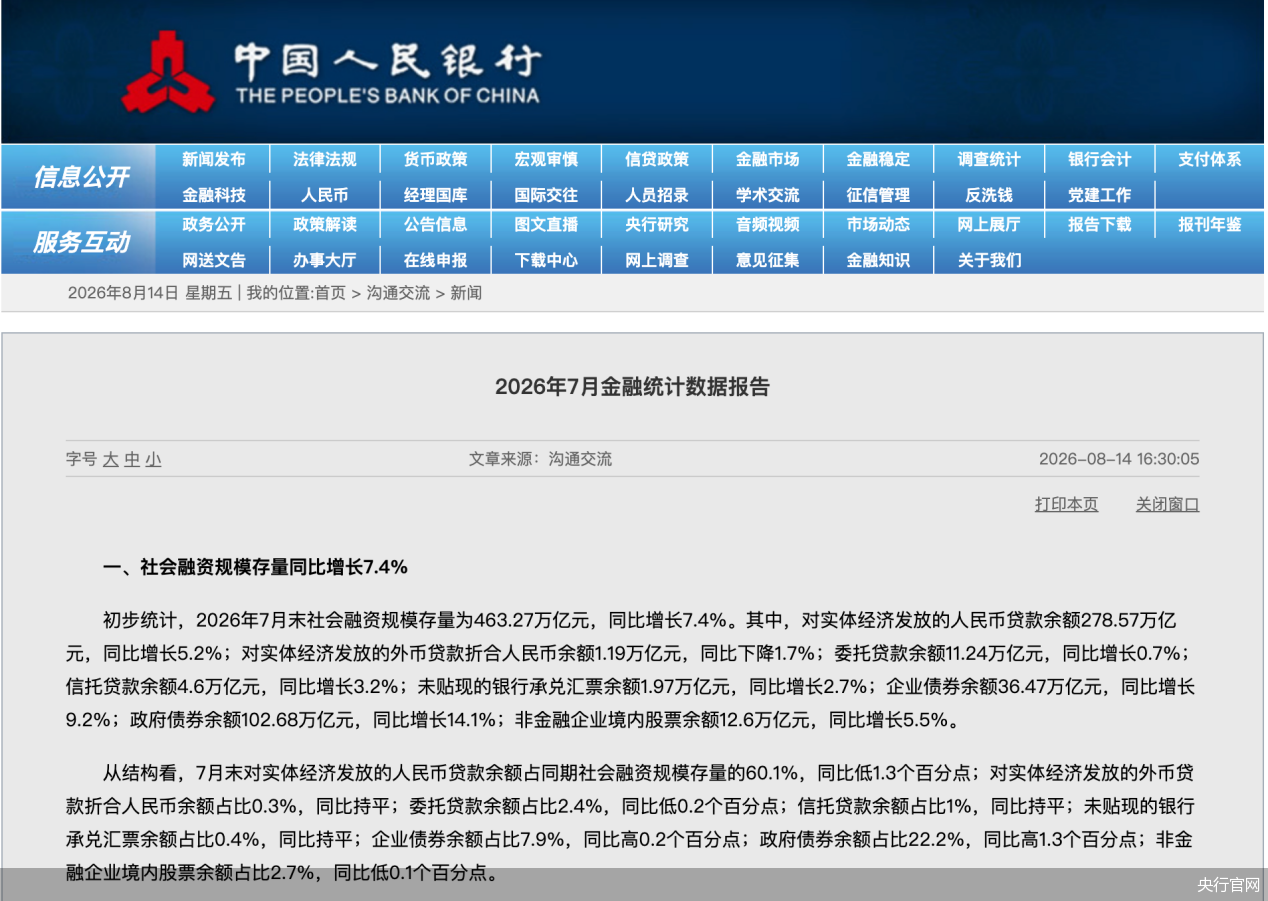This screenshot has width=1268, height=901.
Task: Open 公告信息 link
Action: (435, 224)
